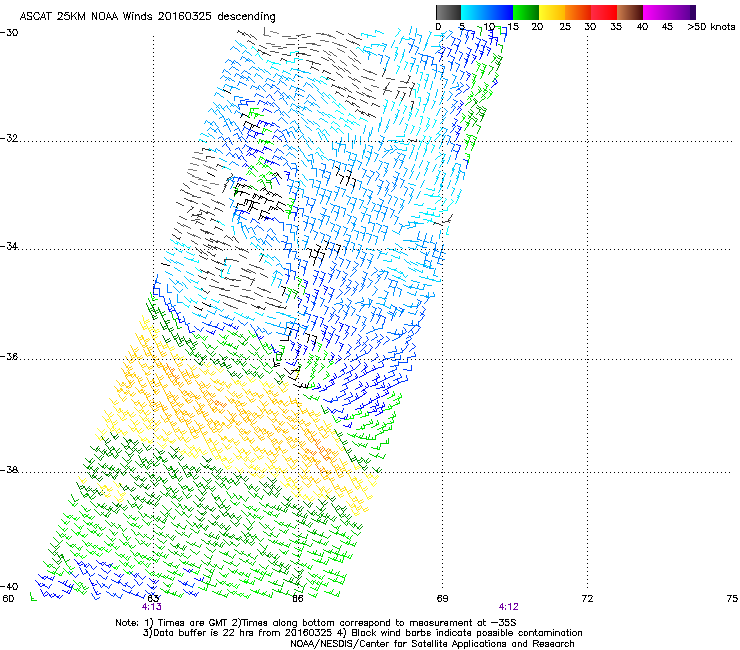Click the NOAA/NESDIS credit line
This screenshot has width=740, height=650.
432,644
